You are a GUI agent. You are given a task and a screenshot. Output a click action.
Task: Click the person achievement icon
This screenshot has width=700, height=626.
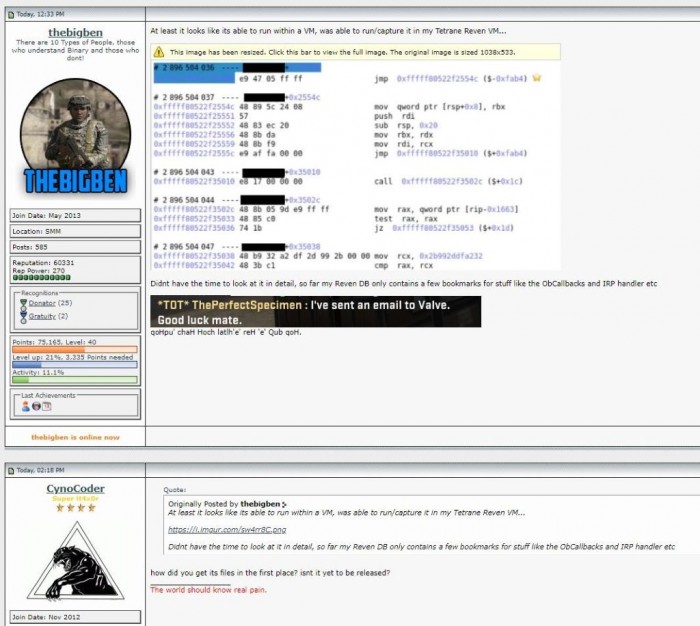coord(25,406)
